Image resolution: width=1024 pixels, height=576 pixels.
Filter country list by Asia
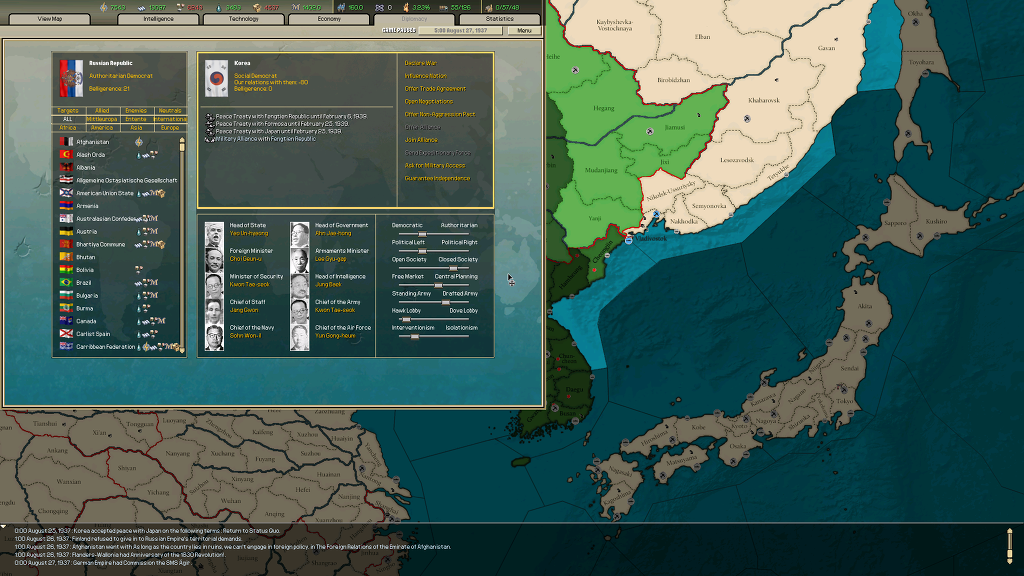pos(136,128)
